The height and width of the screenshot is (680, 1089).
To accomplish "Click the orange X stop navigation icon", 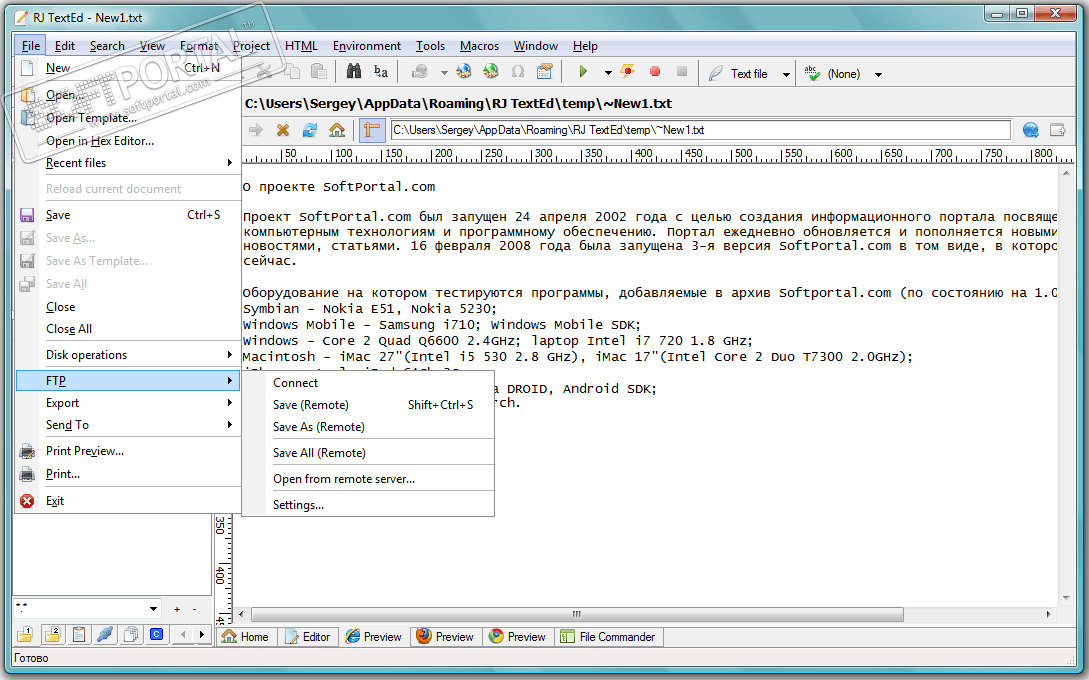I will tap(283, 130).
